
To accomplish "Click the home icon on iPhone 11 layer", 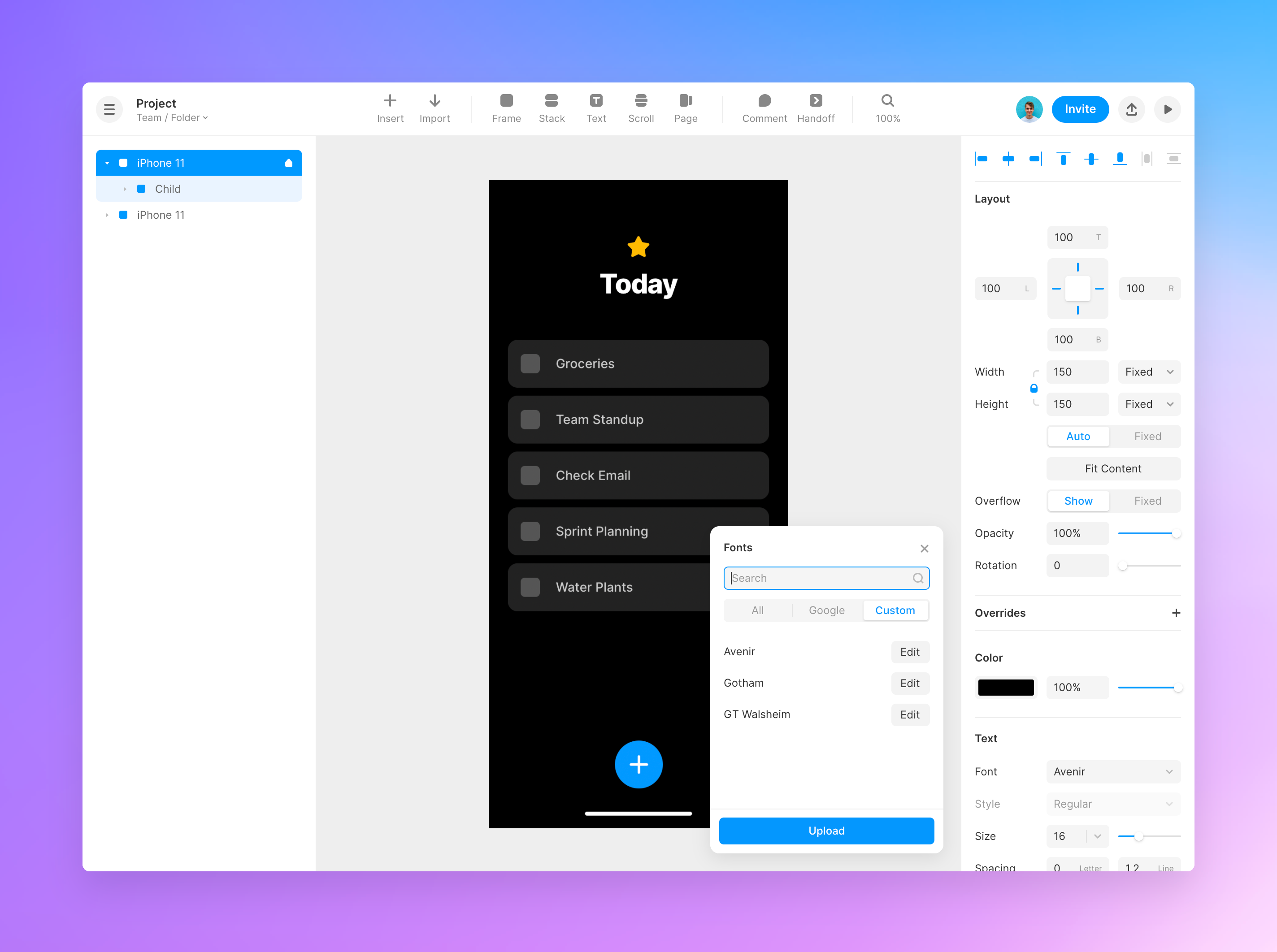I will point(289,163).
